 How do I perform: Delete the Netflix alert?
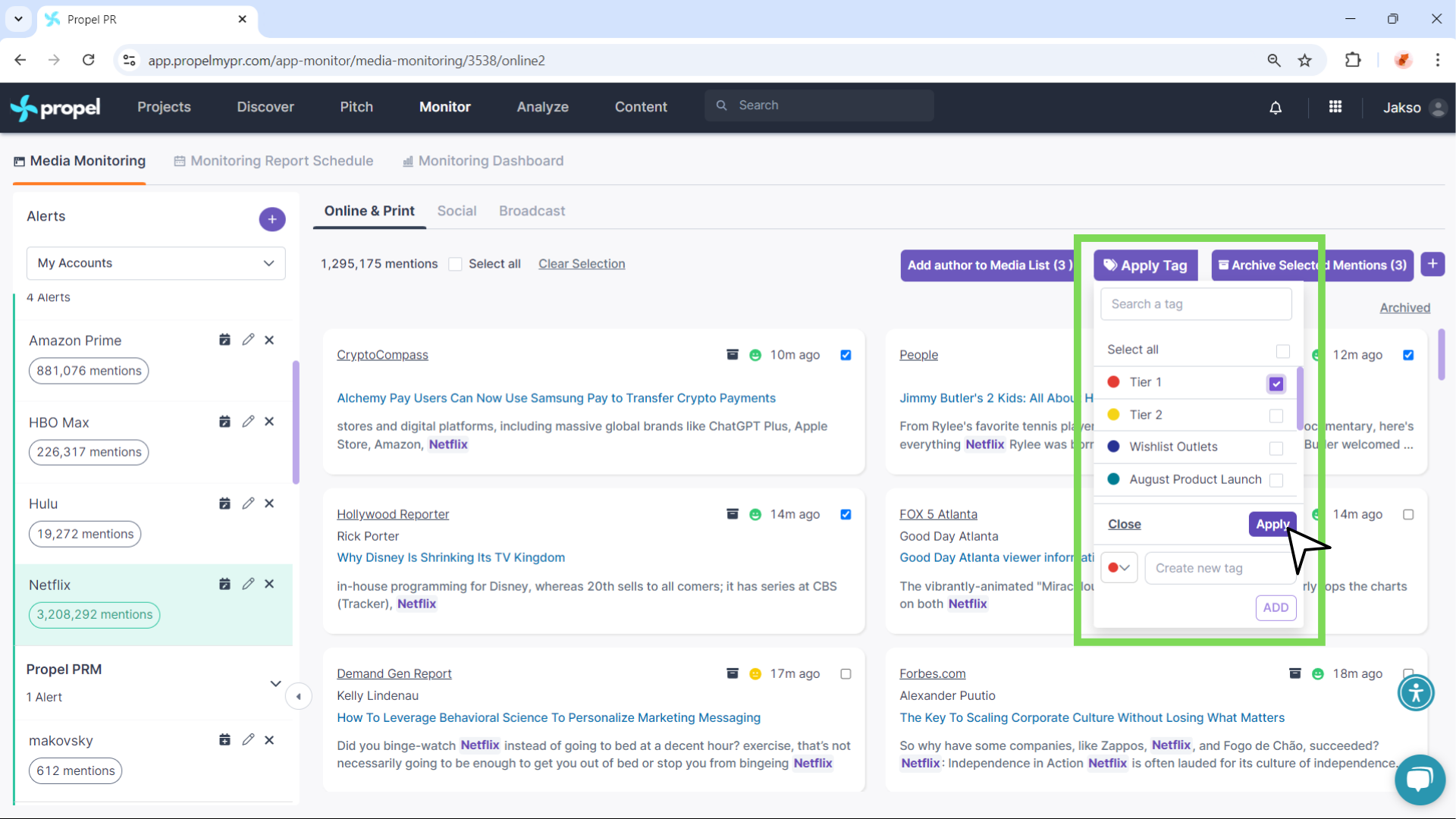(x=269, y=584)
